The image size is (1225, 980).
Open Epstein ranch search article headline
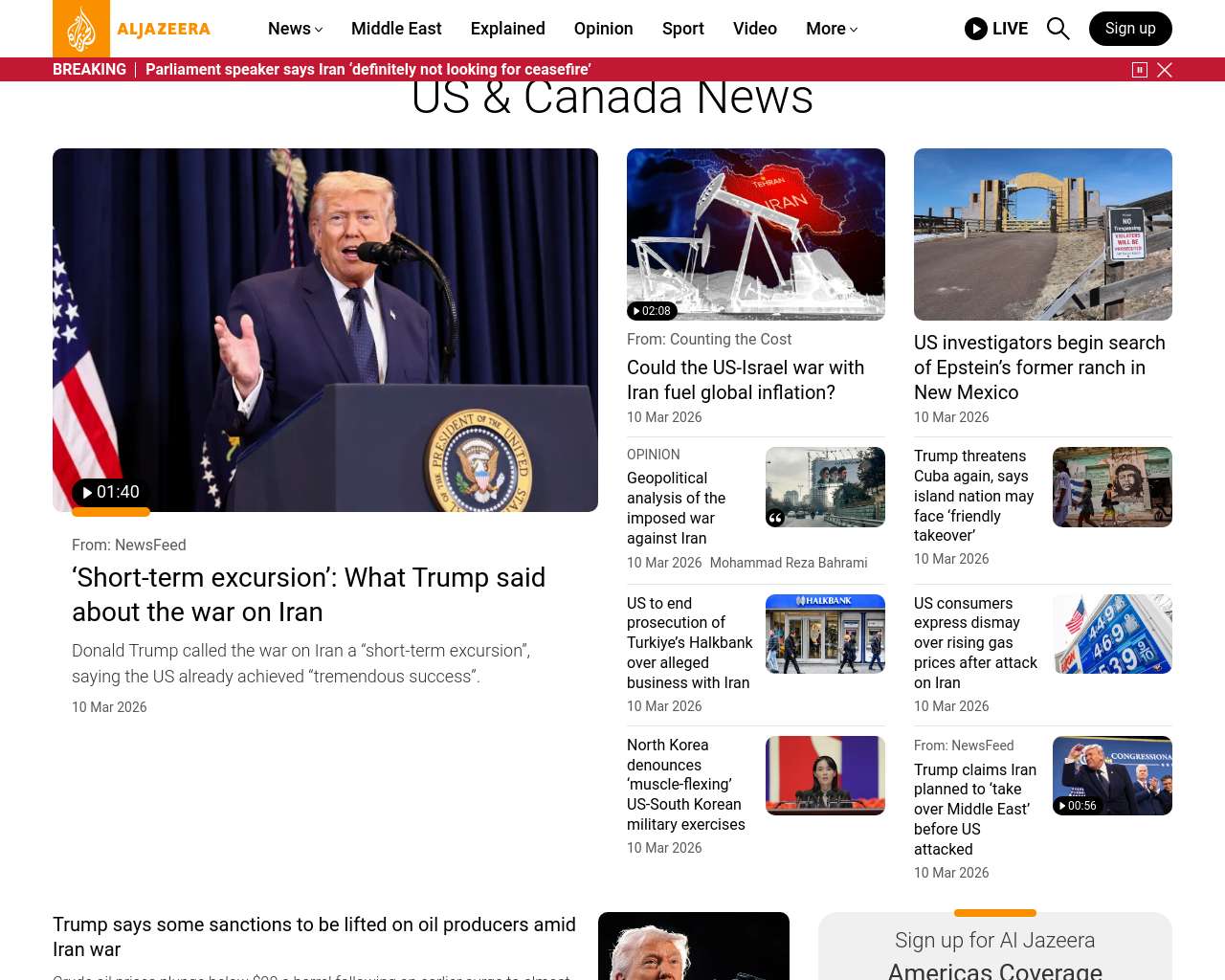(1039, 367)
